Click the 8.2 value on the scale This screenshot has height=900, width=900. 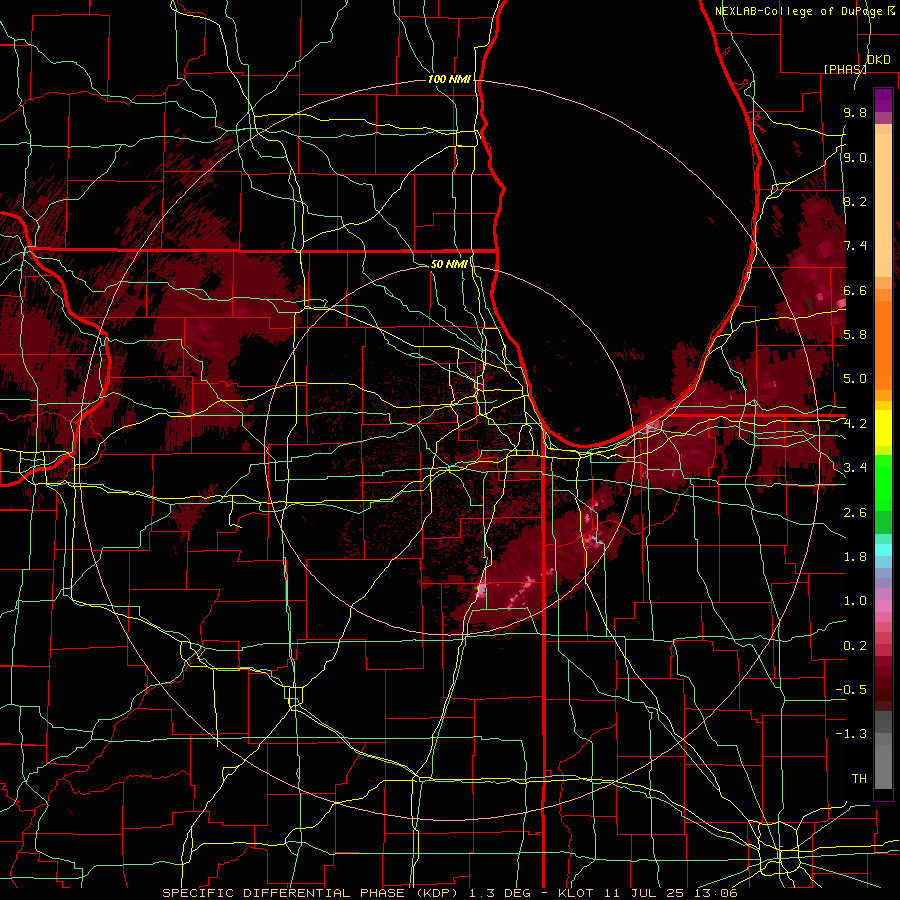(x=855, y=201)
